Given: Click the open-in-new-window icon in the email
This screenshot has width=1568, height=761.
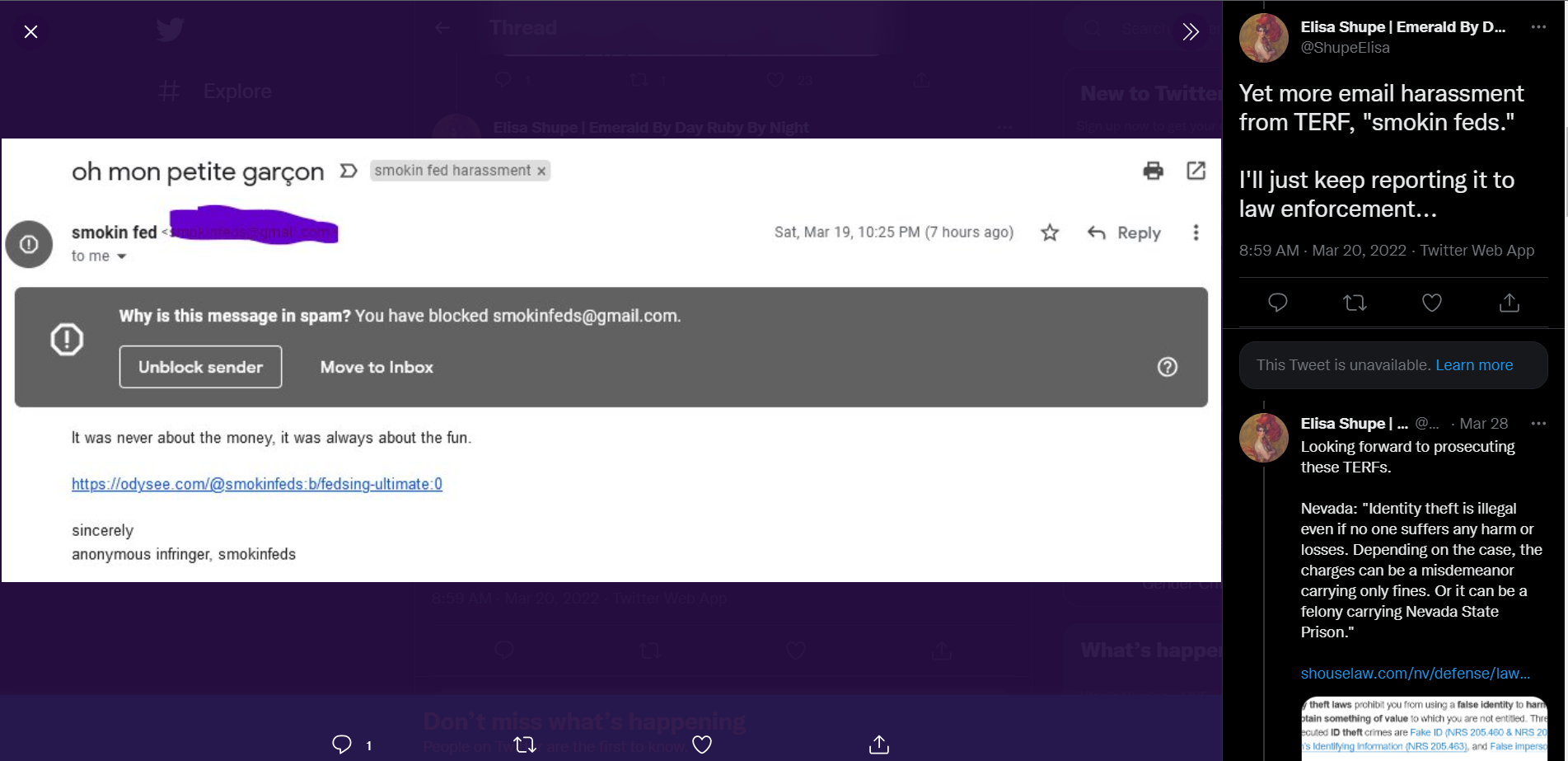Looking at the screenshot, I should pos(1196,171).
